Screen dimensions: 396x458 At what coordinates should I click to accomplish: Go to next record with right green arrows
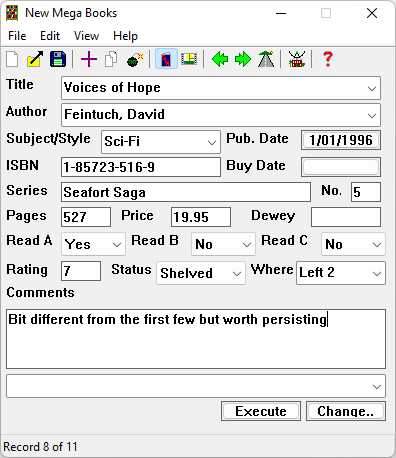(x=243, y=59)
